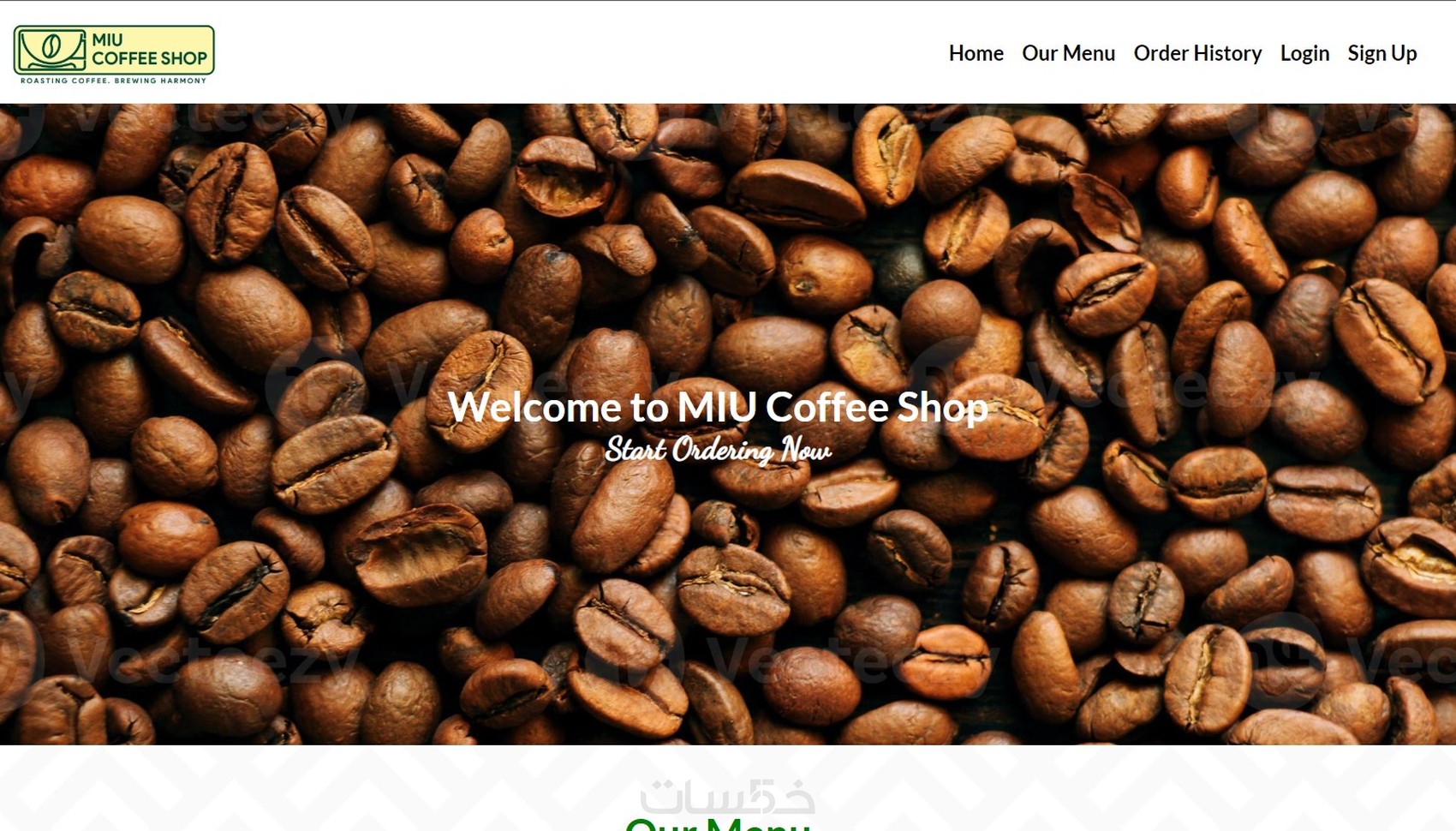Select the green Our Menu section heading

pos(718,824)
